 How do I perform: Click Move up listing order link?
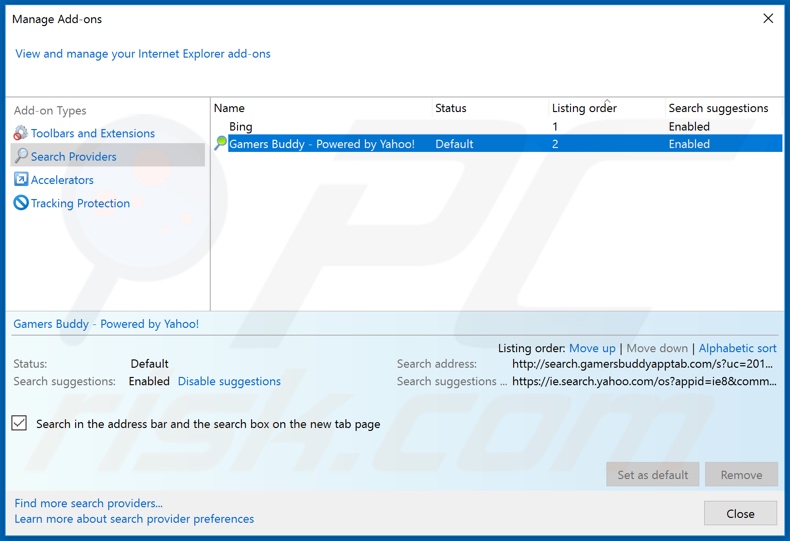point(592,348)
